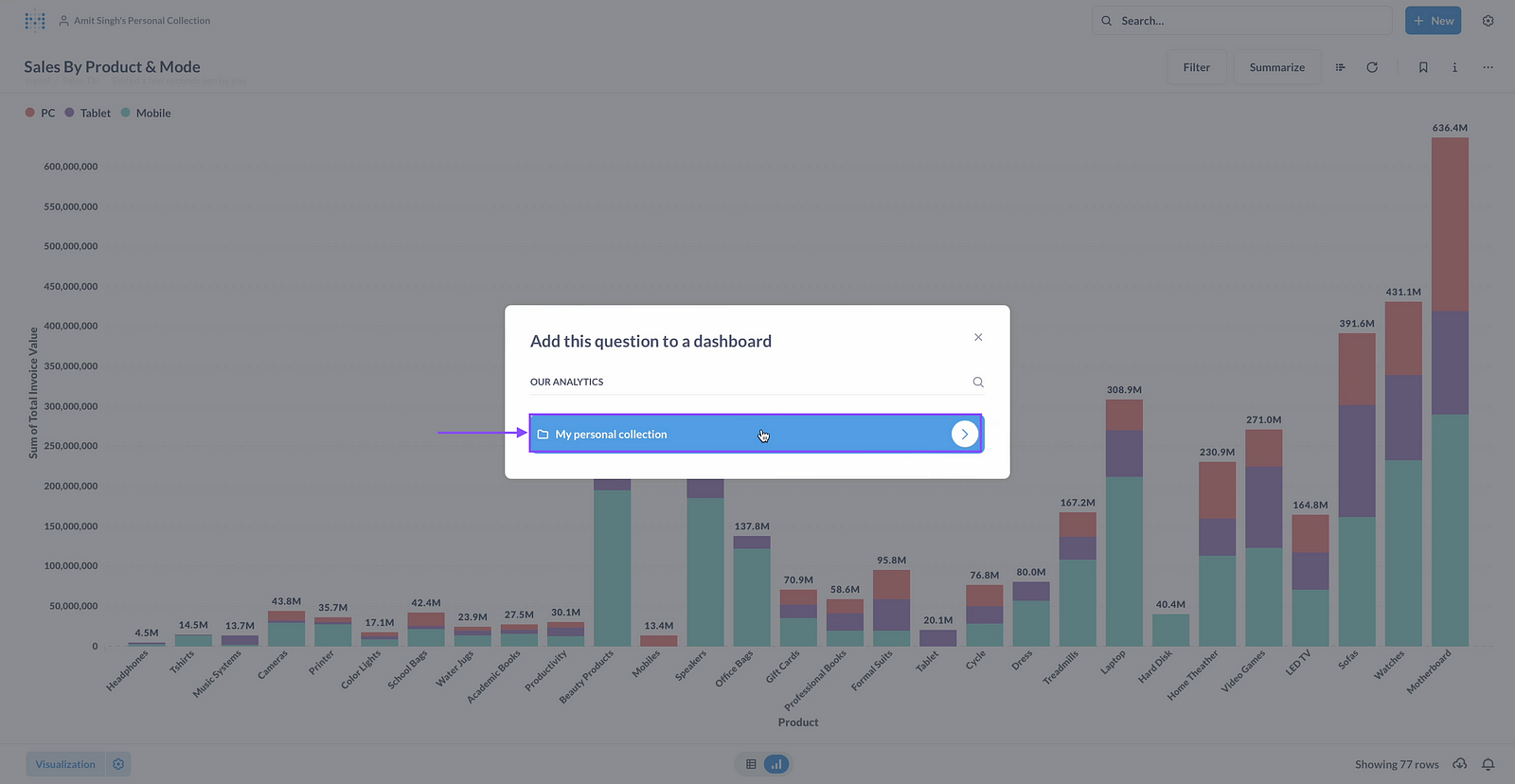The image size is (1515, 784).
Task: Open the notebook editor icon
Action: tap(1340, 67)
